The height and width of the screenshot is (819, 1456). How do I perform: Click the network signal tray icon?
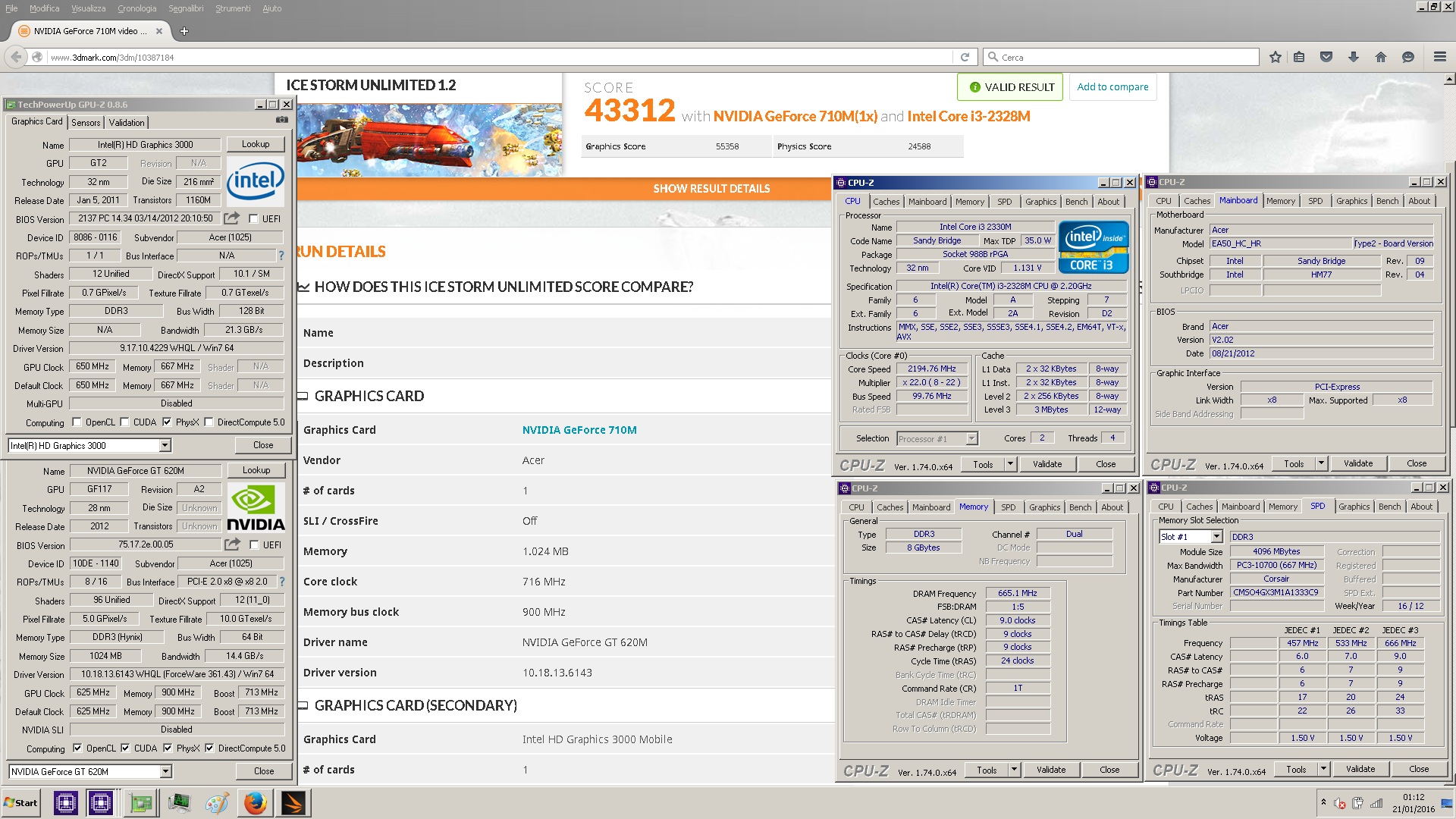pos(1376,804)
